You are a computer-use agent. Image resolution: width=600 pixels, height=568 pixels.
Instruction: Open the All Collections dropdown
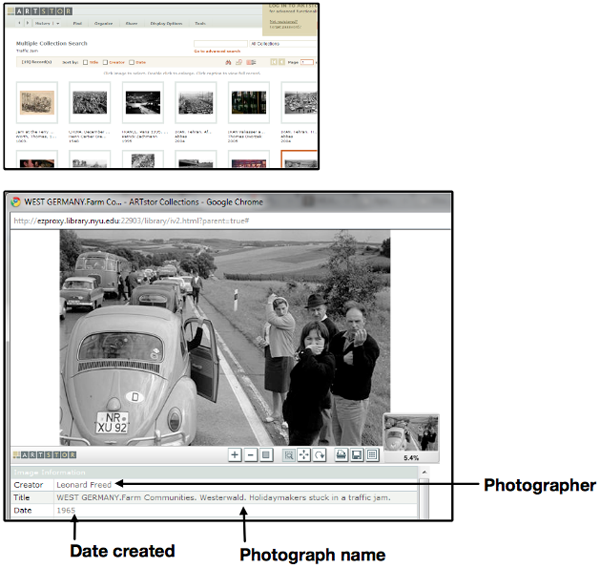pyautogui.click(x=280, y=44)
